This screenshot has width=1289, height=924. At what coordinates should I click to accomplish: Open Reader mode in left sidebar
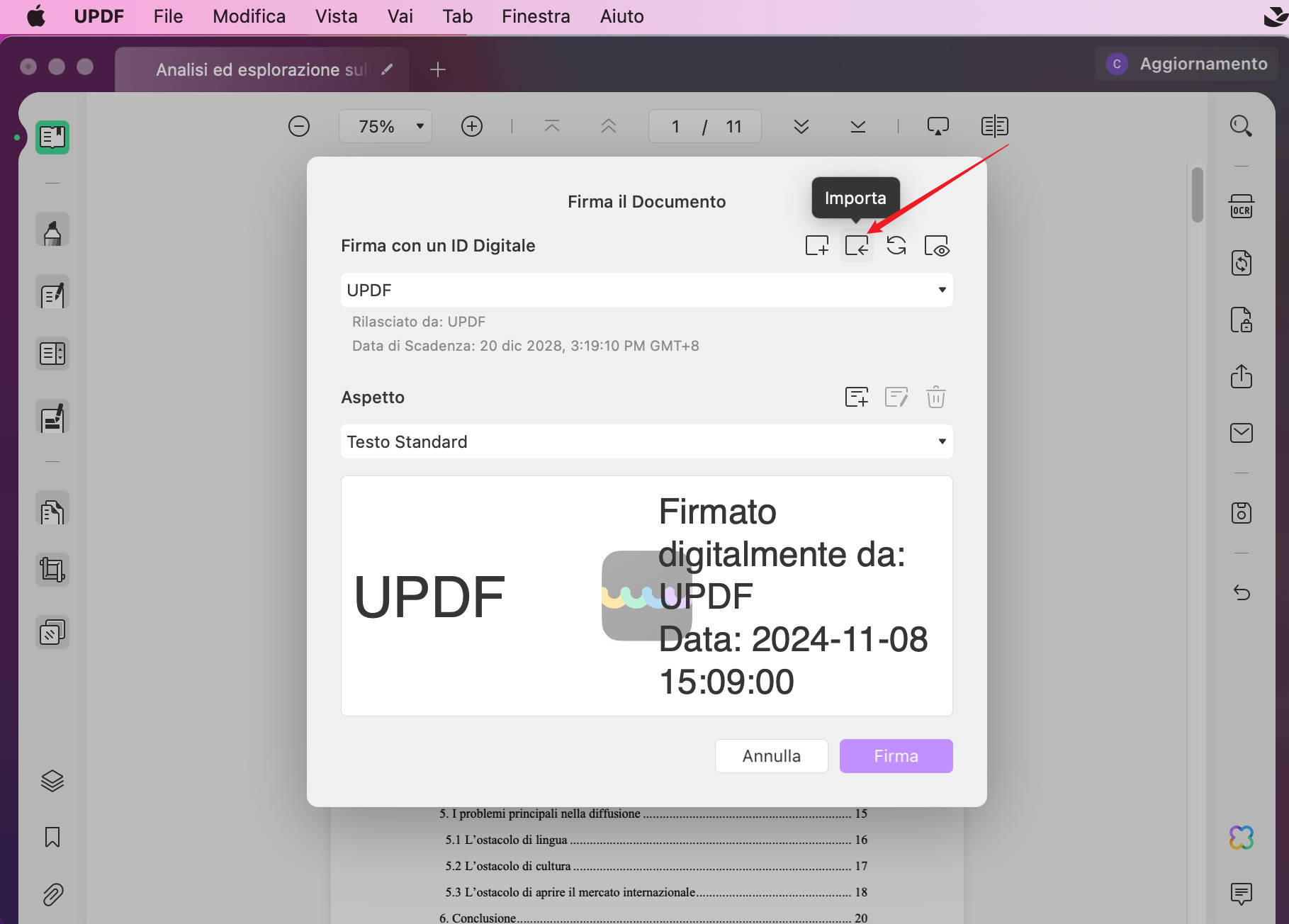pyautogui.click(x=52, y=137)
